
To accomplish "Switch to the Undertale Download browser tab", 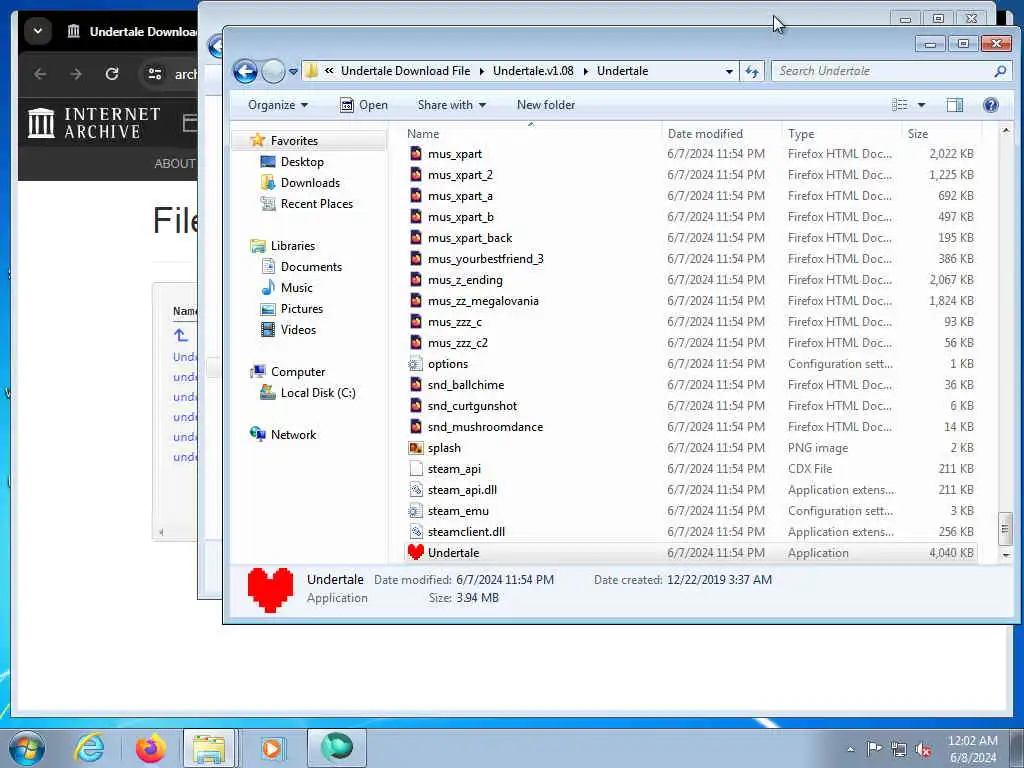I will [x=131, y=31].
